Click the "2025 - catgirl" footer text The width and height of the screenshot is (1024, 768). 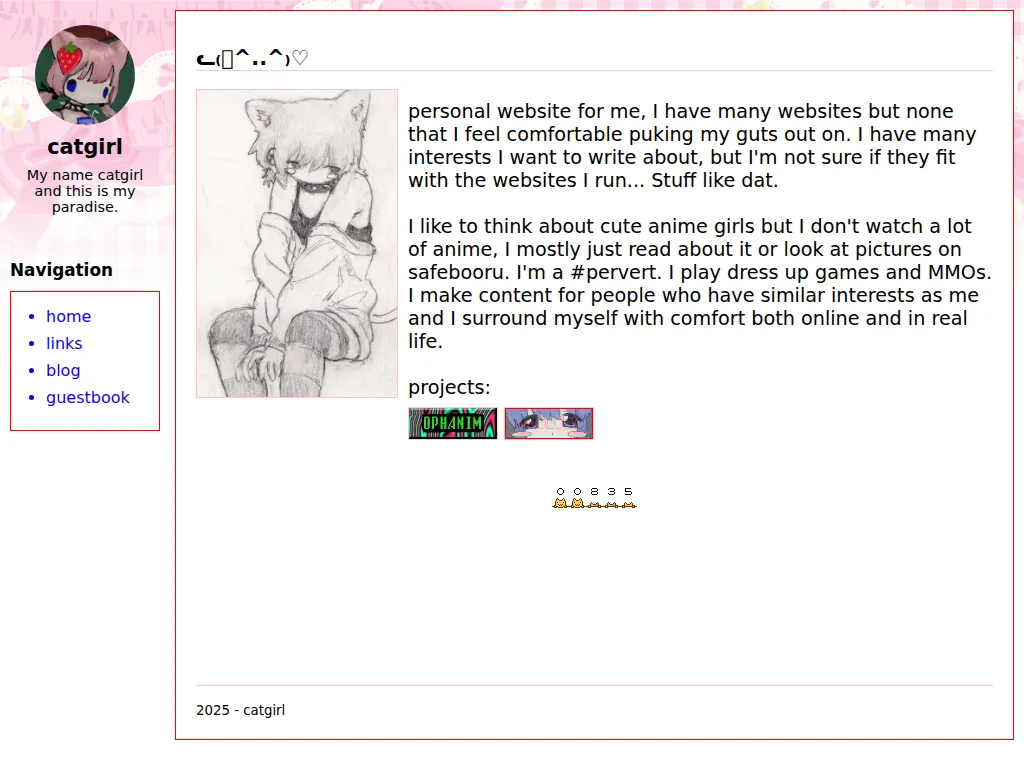pyautogui.click(x=240, y=710)
